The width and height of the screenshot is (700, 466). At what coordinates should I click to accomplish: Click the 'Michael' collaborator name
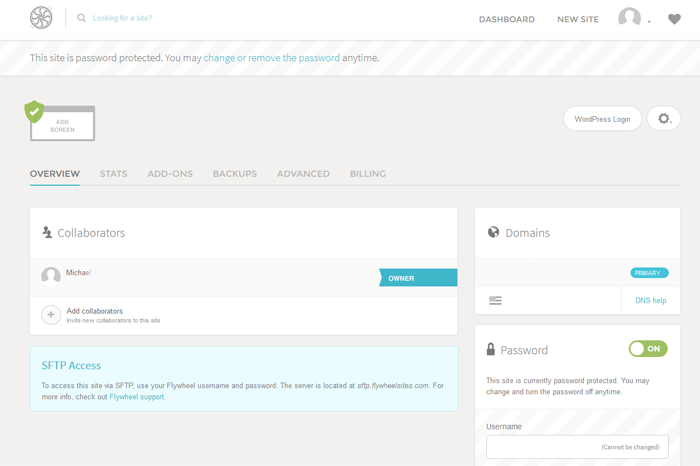[x=79, y=272]
